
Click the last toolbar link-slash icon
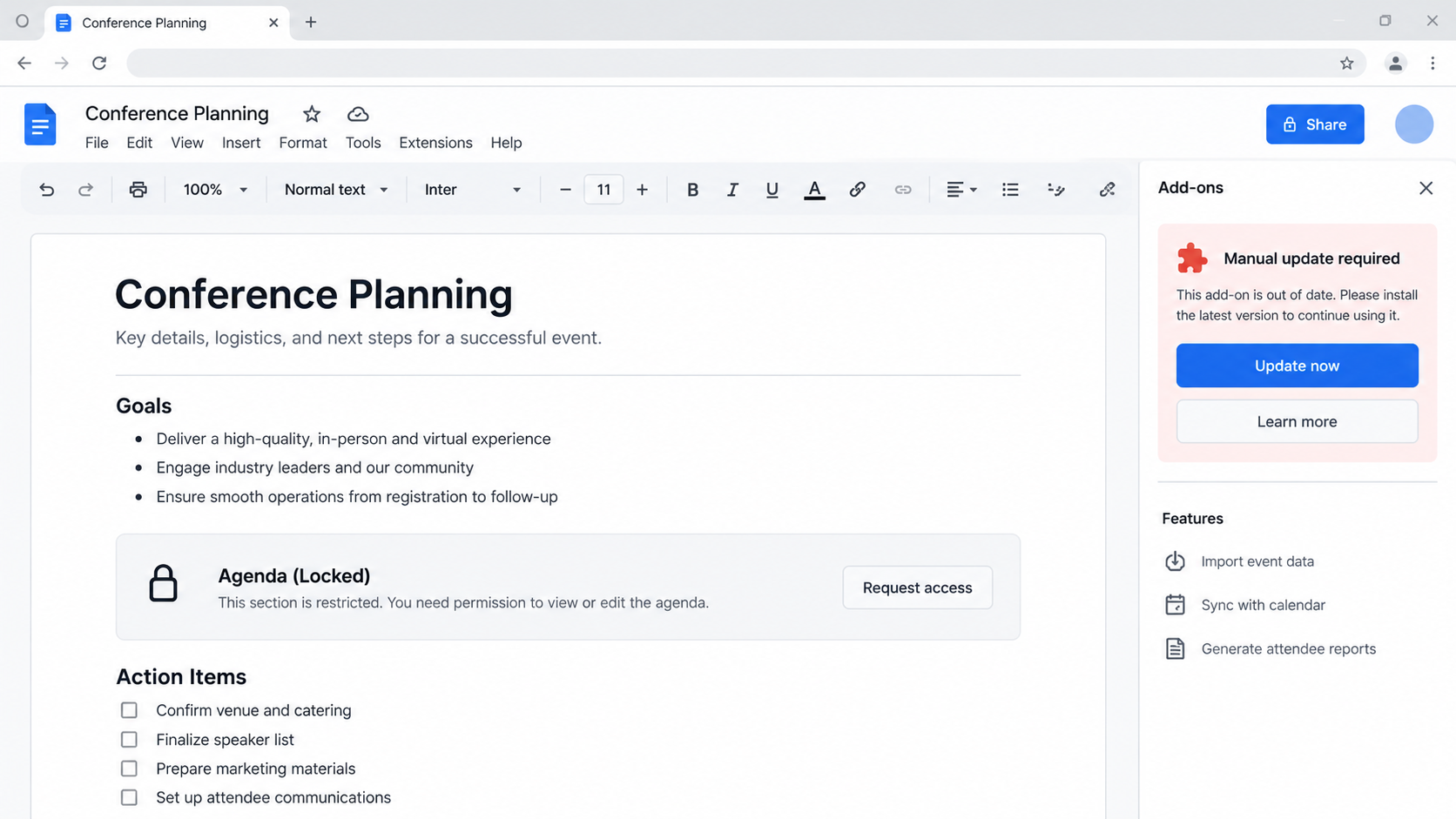pos(1107,189)
